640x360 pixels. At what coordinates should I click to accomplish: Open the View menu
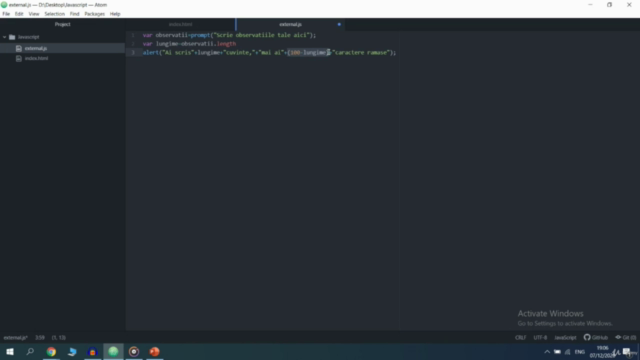(34, 14)
